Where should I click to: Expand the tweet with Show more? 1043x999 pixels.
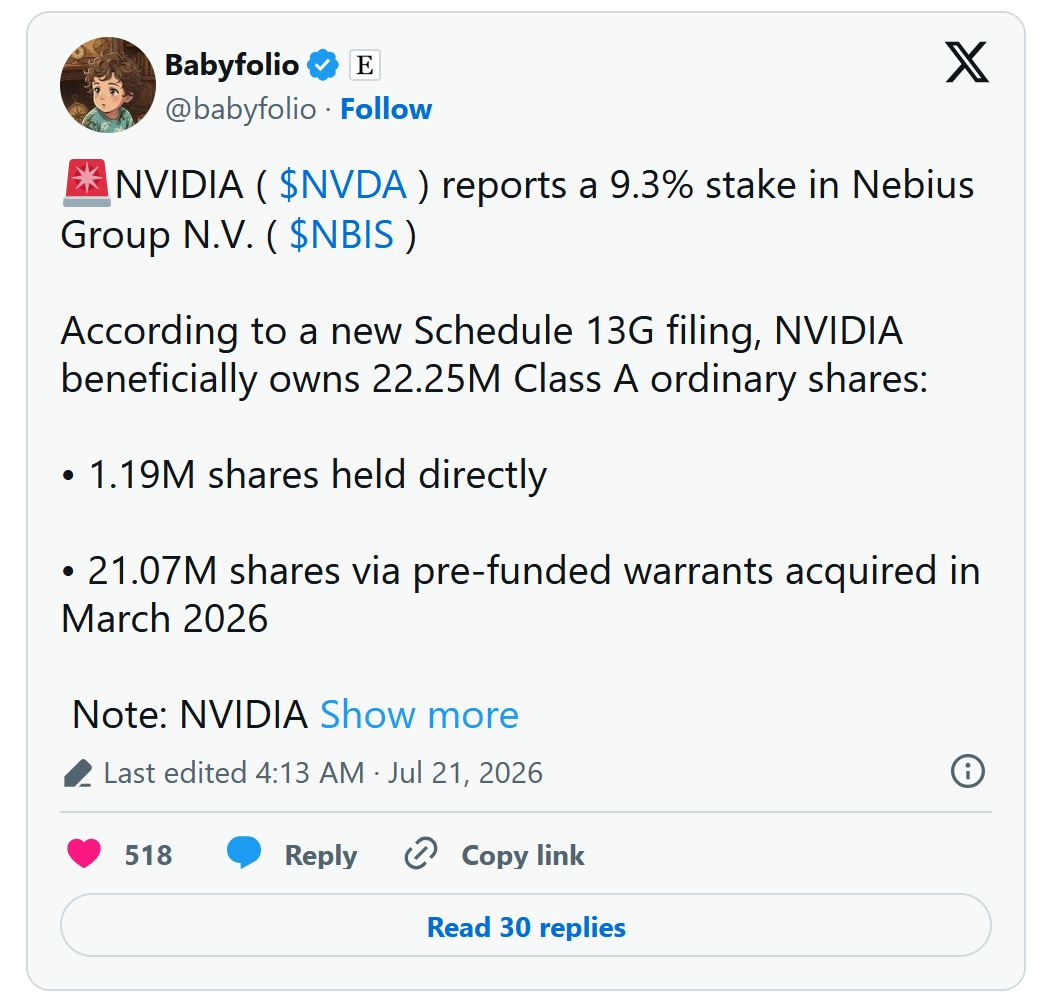coord(419,715)
